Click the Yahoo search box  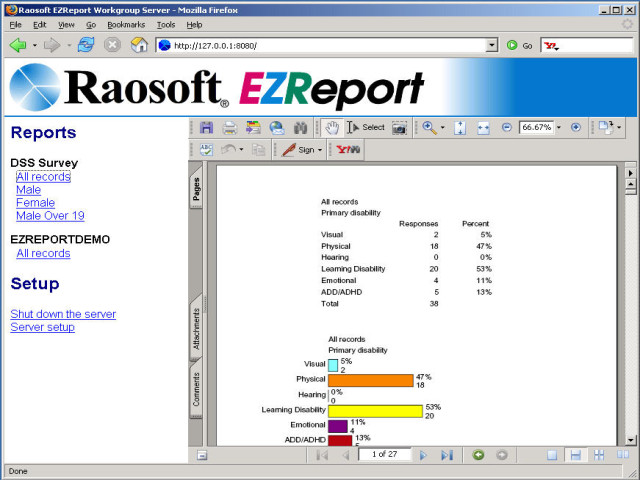point(587,45)
